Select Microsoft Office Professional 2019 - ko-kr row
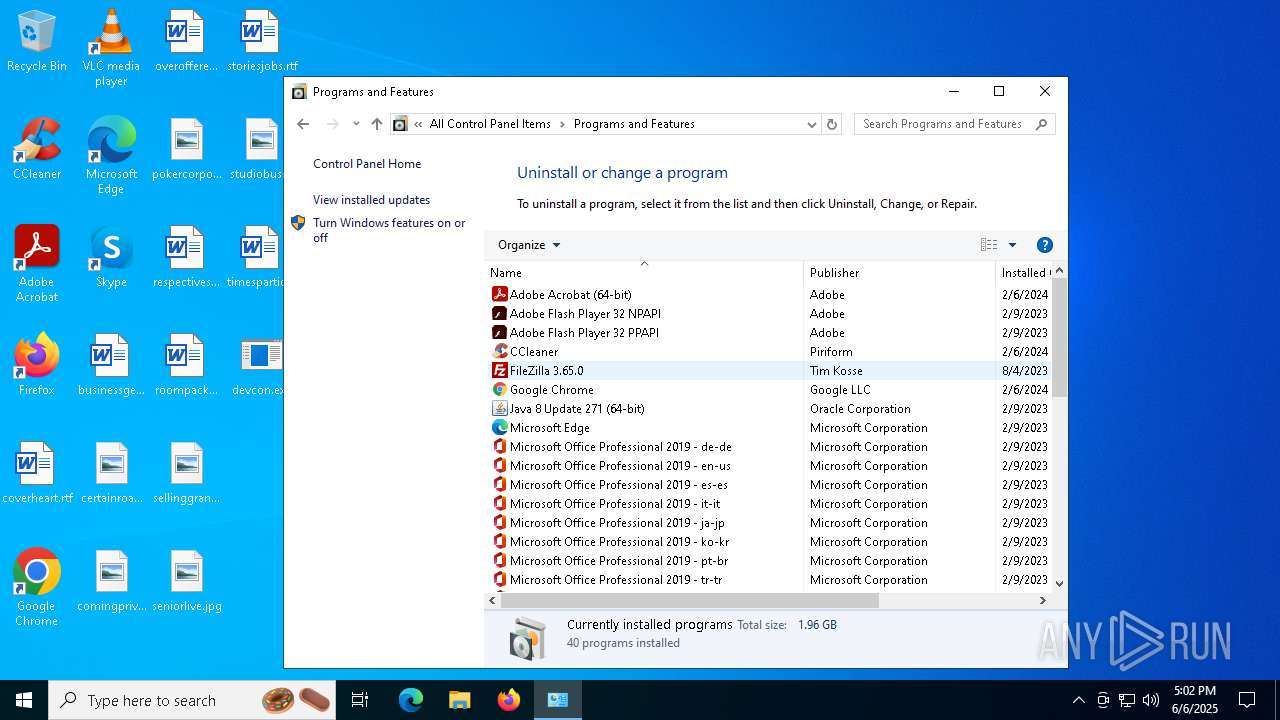The height and width of the screenshot is (720, 1280). click(x=769, y=541)
